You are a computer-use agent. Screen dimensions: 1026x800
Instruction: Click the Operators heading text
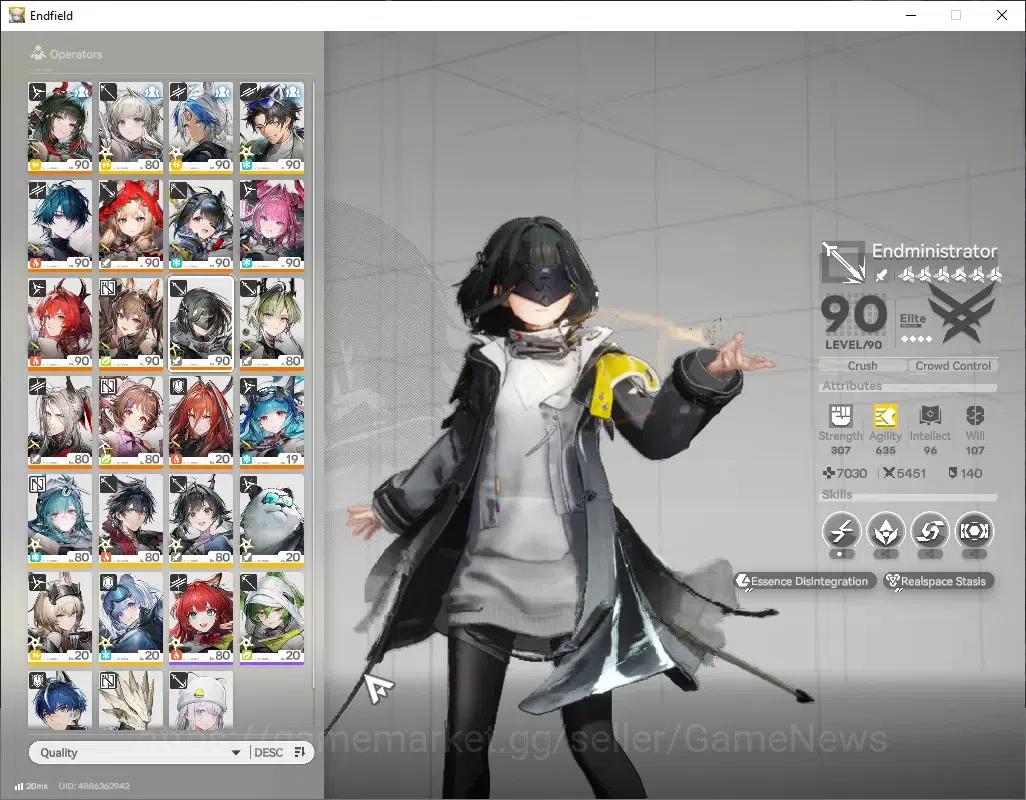[x=76, y=54]
